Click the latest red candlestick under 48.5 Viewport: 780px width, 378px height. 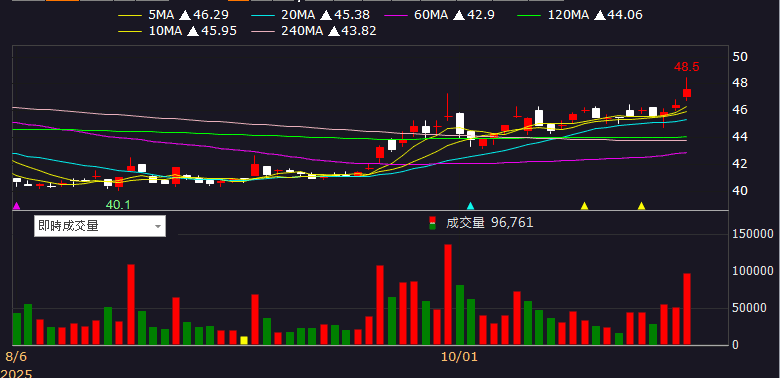tap(687, 93)
